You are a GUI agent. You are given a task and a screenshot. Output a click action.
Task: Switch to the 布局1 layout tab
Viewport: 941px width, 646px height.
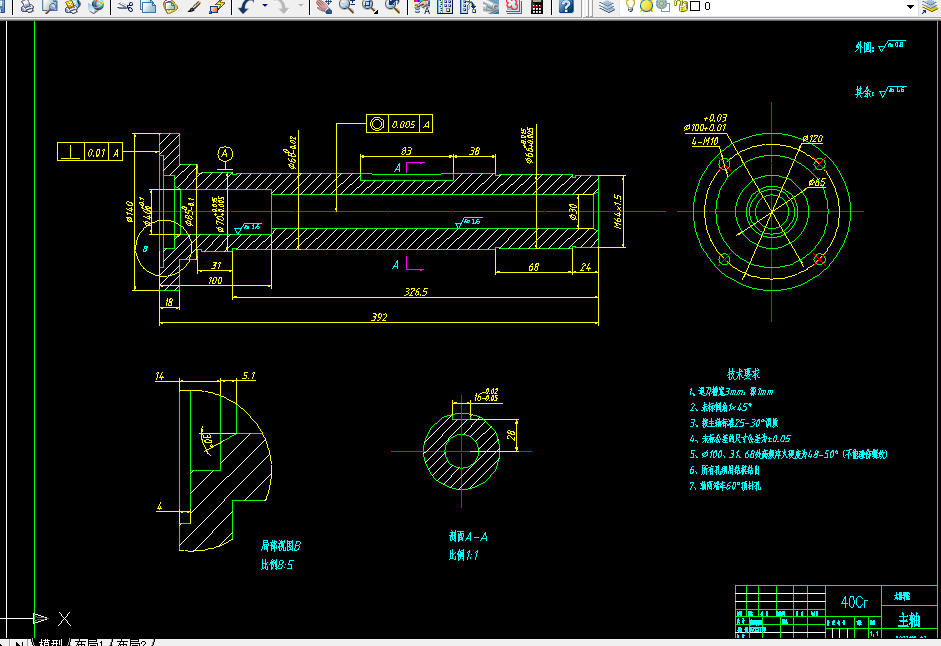[88, 643]
